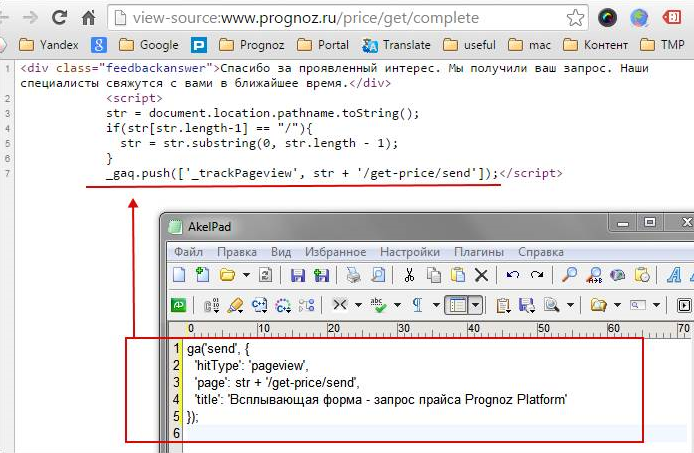Toggle the line numbers panel button
The image size is (694, 453).
point(457,305)
